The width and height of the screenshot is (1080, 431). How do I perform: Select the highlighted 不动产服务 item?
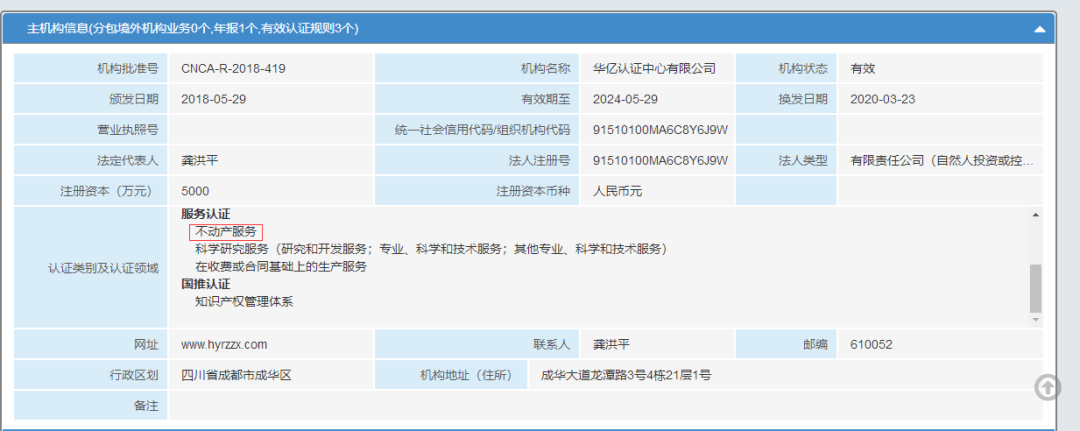pos(226,232)
